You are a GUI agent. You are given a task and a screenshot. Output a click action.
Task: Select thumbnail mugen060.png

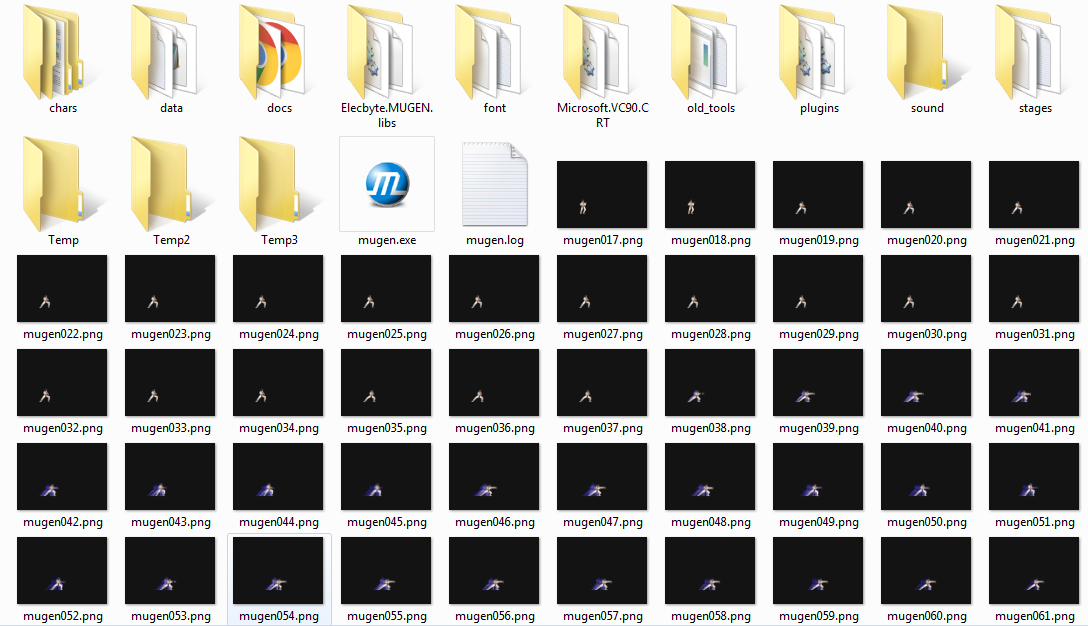pos(926,570)
